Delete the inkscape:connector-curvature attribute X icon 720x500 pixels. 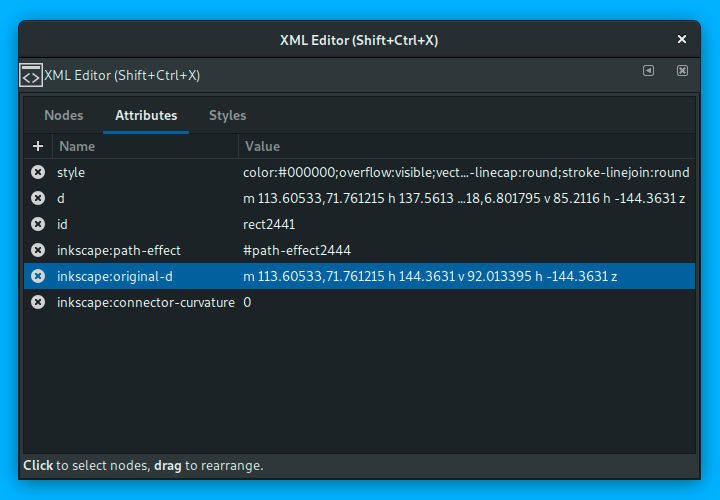pos(38,302)
